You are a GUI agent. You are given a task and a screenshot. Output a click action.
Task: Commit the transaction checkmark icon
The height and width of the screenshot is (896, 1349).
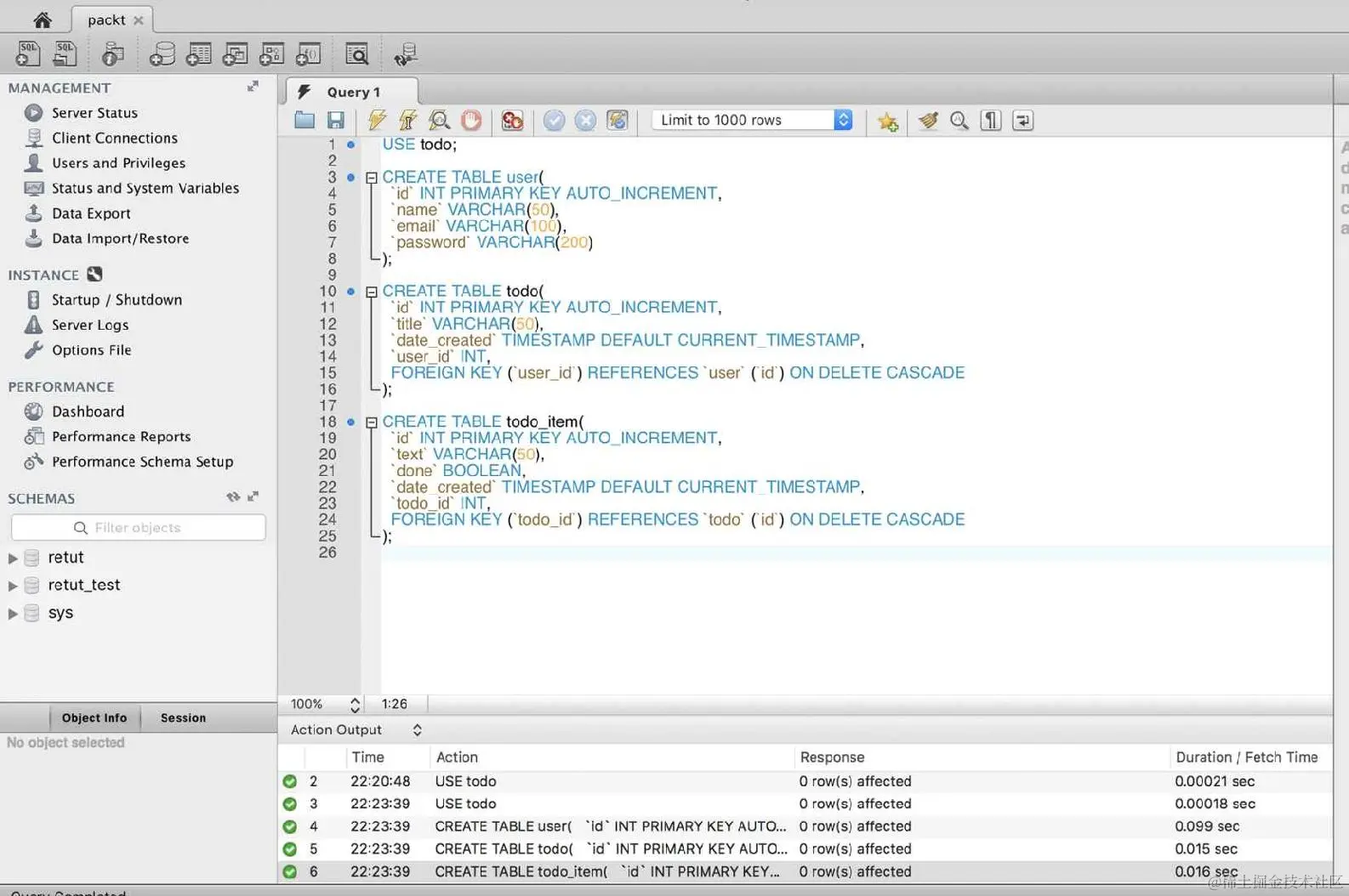tap(554, 121)
